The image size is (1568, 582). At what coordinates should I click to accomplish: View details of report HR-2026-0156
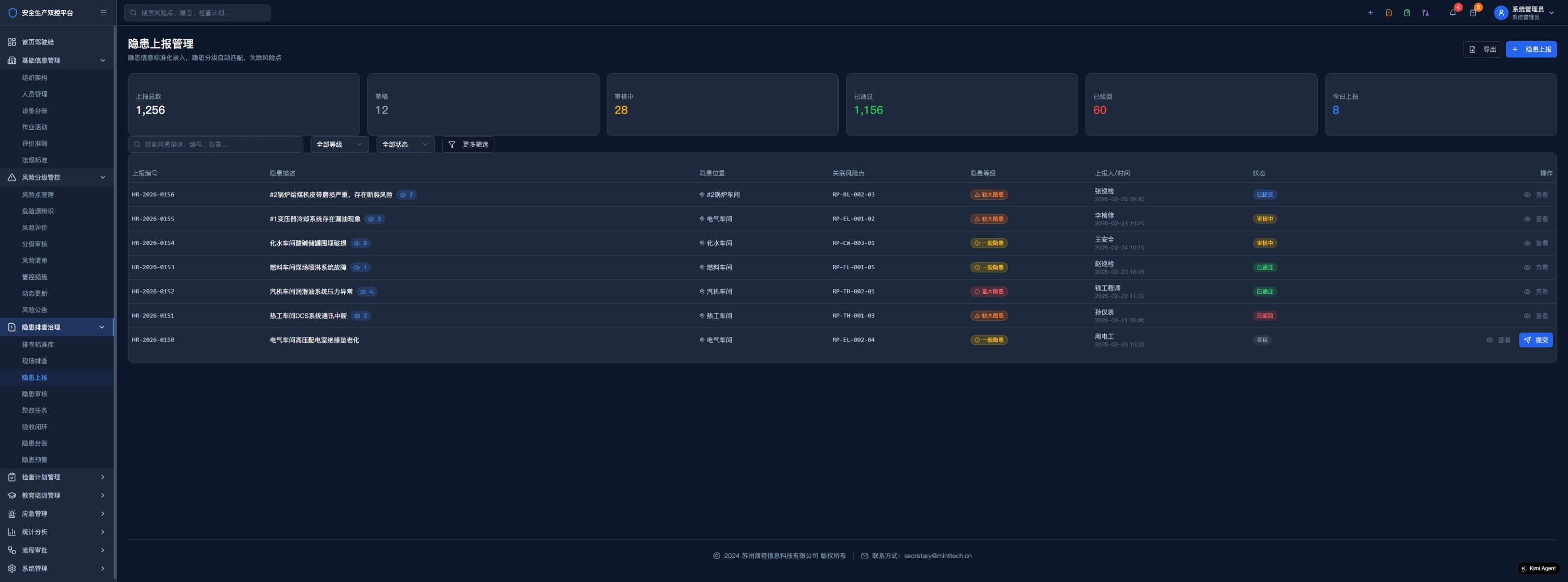pos(1536,195)
